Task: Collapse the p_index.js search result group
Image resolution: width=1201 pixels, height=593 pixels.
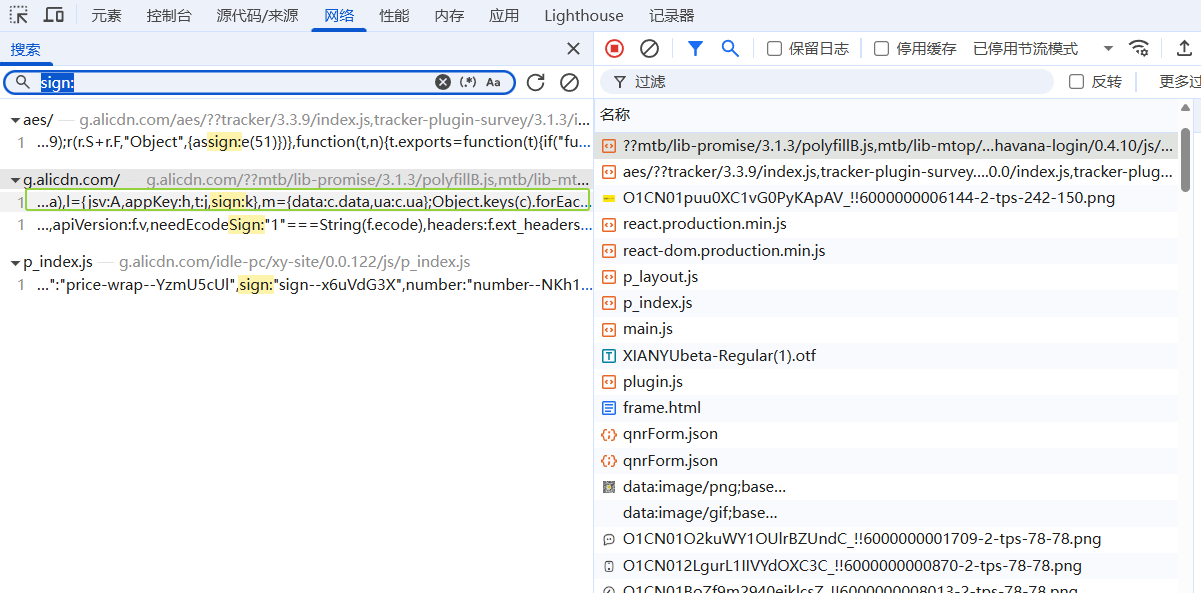Action: coord(15,262)
